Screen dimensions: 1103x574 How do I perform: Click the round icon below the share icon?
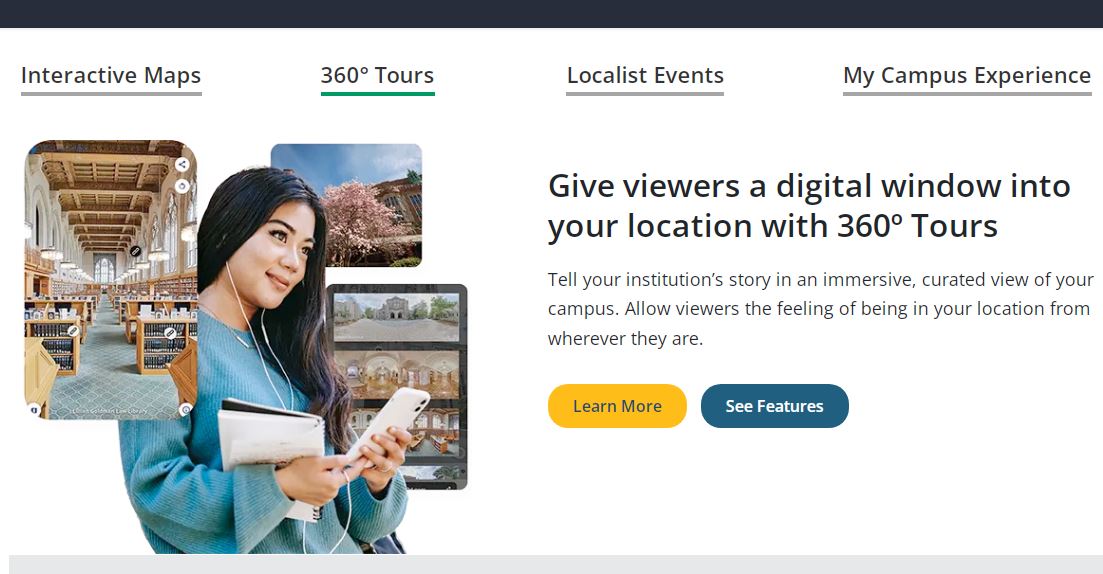click(182, 186)
